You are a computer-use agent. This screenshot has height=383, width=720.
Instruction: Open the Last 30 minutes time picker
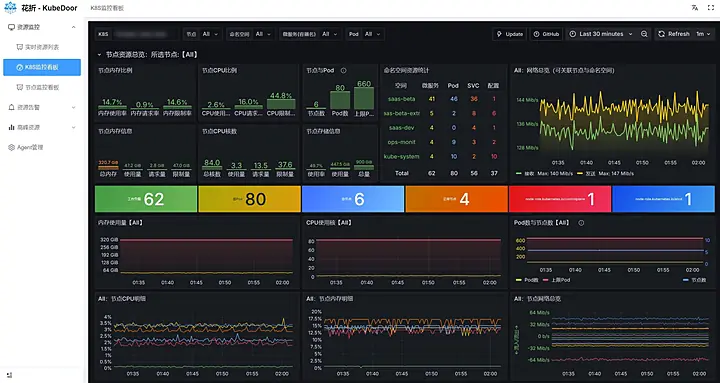pyautogui.click(x=601, y=34)
